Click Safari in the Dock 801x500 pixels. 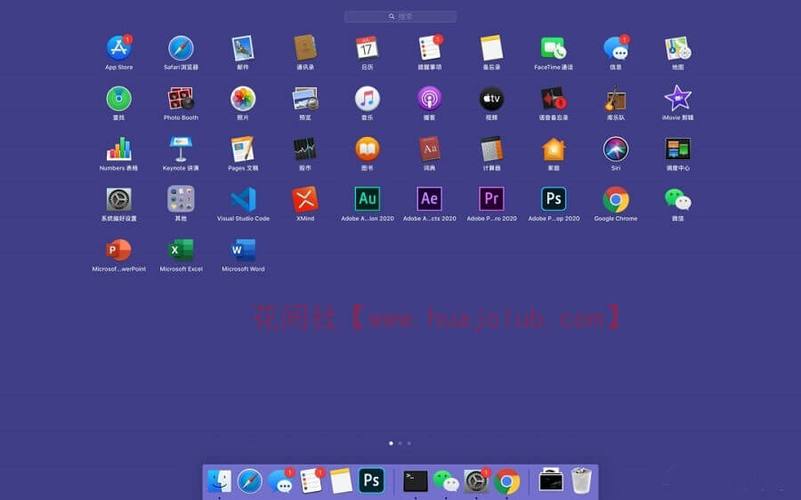coord(250,481)
